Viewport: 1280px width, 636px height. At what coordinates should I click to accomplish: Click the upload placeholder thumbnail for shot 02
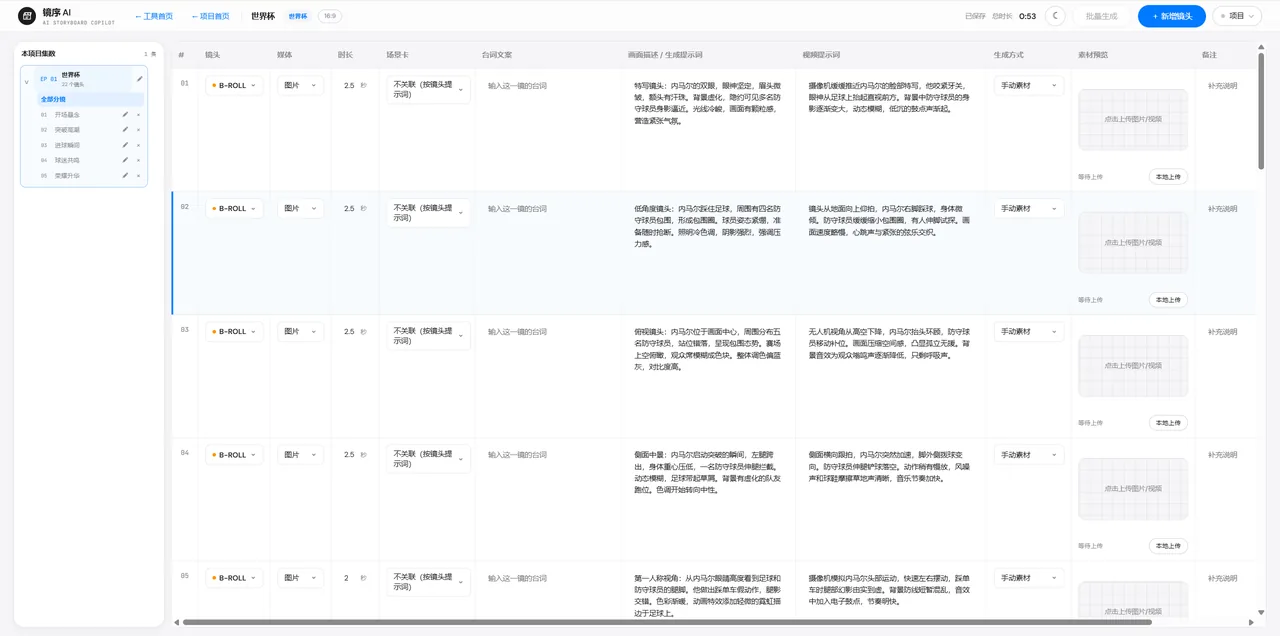pyautogui.click(x=1133, y=242)
